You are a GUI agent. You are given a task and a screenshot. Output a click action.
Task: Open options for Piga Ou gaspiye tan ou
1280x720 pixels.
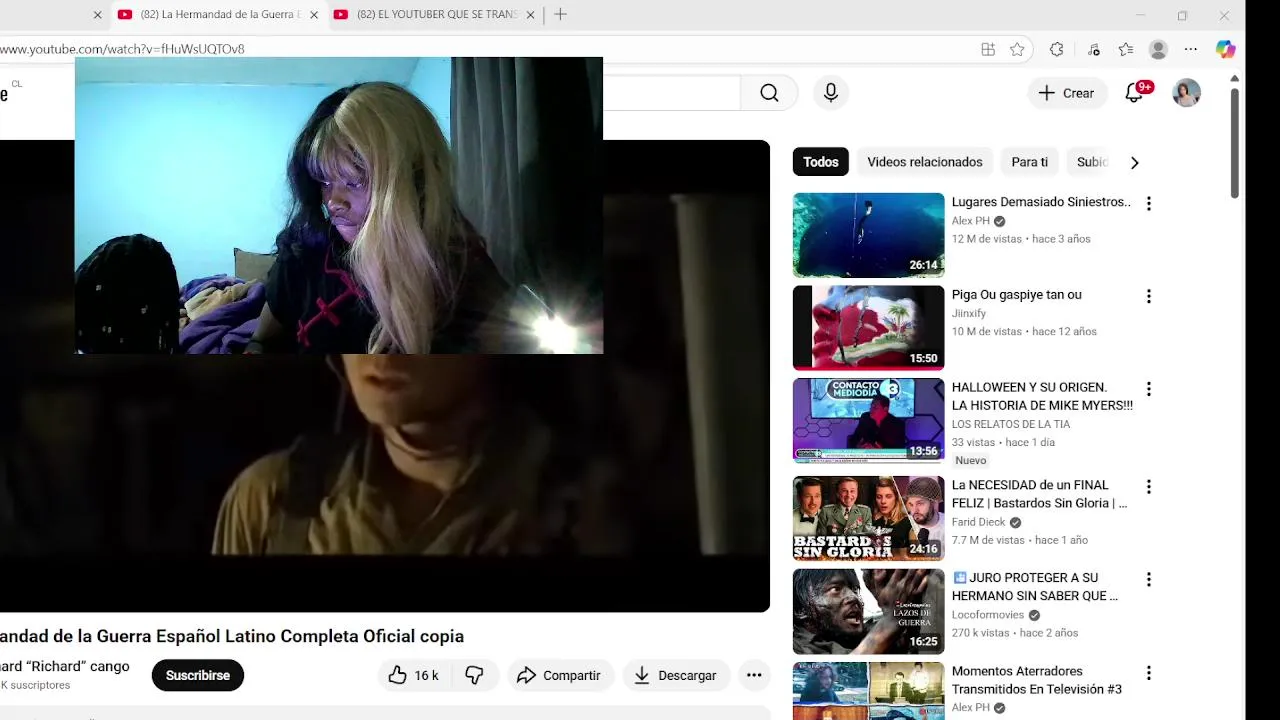(x=1148, y=296)
